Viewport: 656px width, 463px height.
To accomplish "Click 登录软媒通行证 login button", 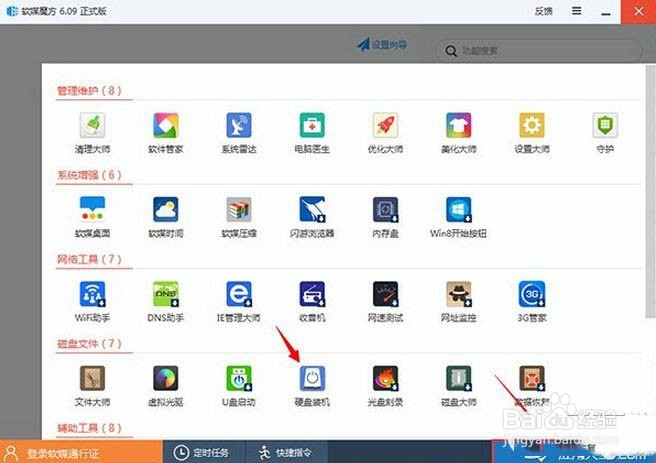I will pyautogui.click(x=81, y=452).
